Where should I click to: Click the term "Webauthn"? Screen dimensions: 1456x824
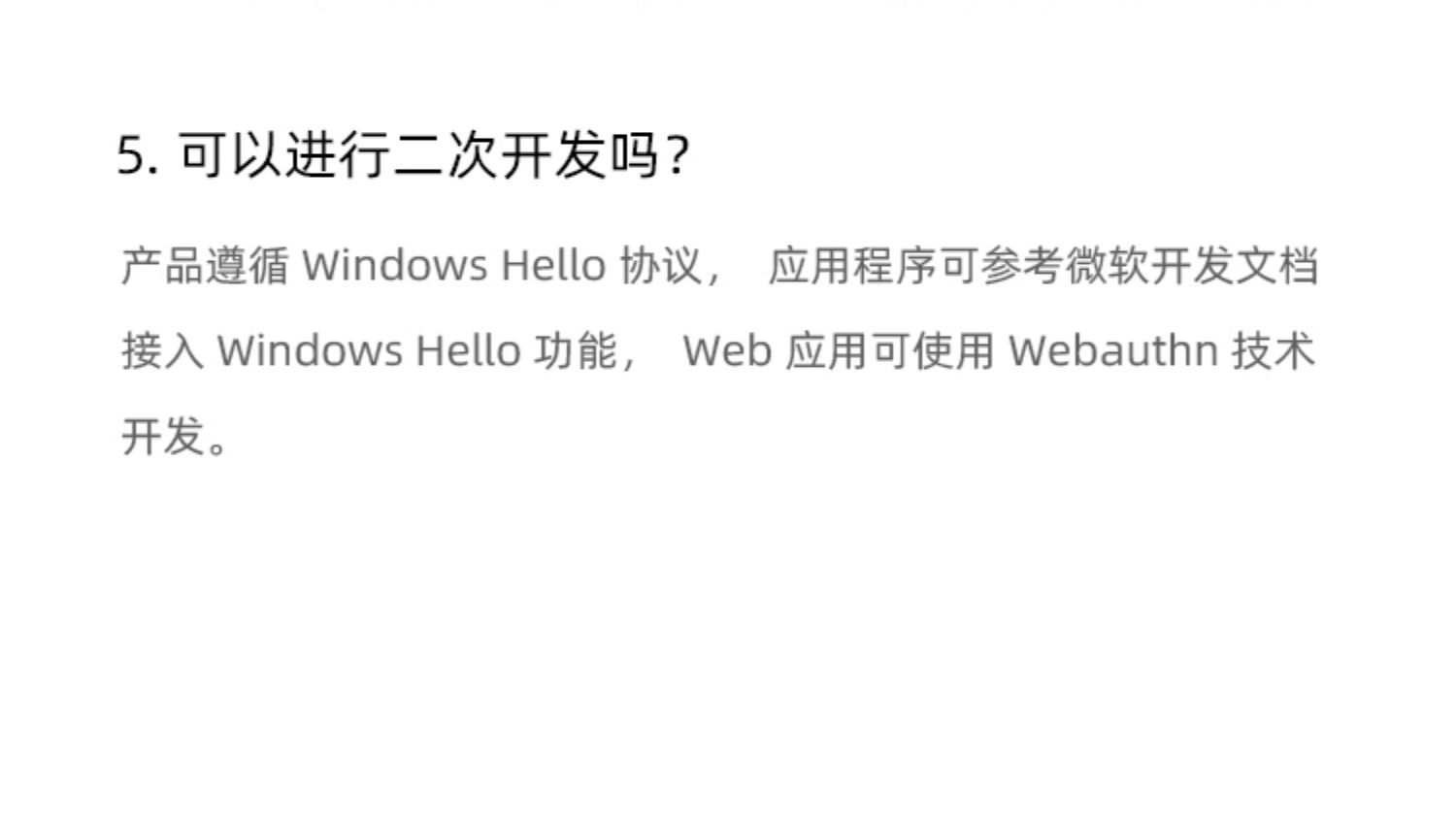click(x=1113, y=350)
